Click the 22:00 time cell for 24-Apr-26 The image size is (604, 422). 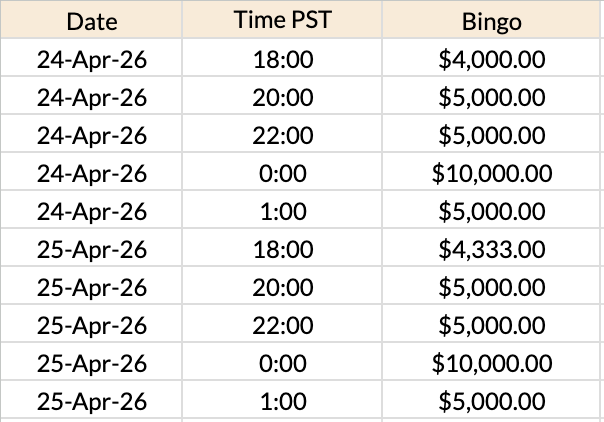click(x=281, y=136)
